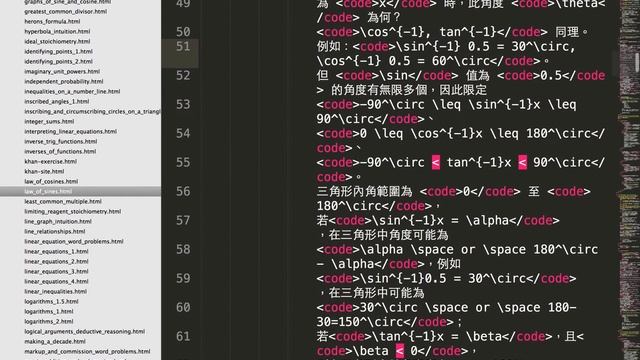Click line number 50 in the gutter
The width and height of the screenshot is (640, 360).
[x=183, y=32]
